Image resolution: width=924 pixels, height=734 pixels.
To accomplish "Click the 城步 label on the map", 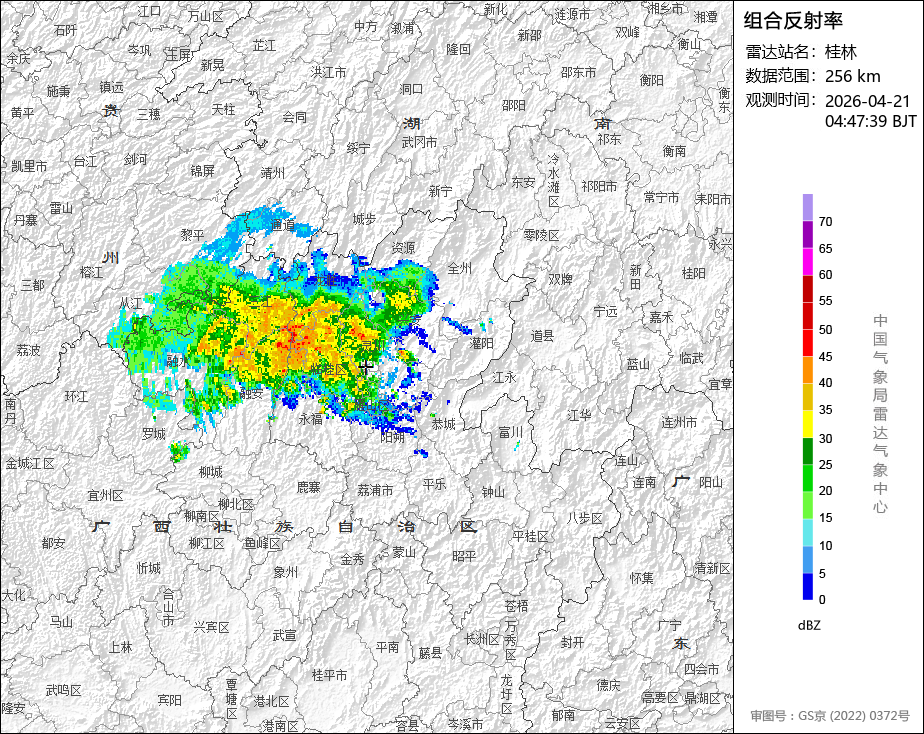I will click(364, 219).
